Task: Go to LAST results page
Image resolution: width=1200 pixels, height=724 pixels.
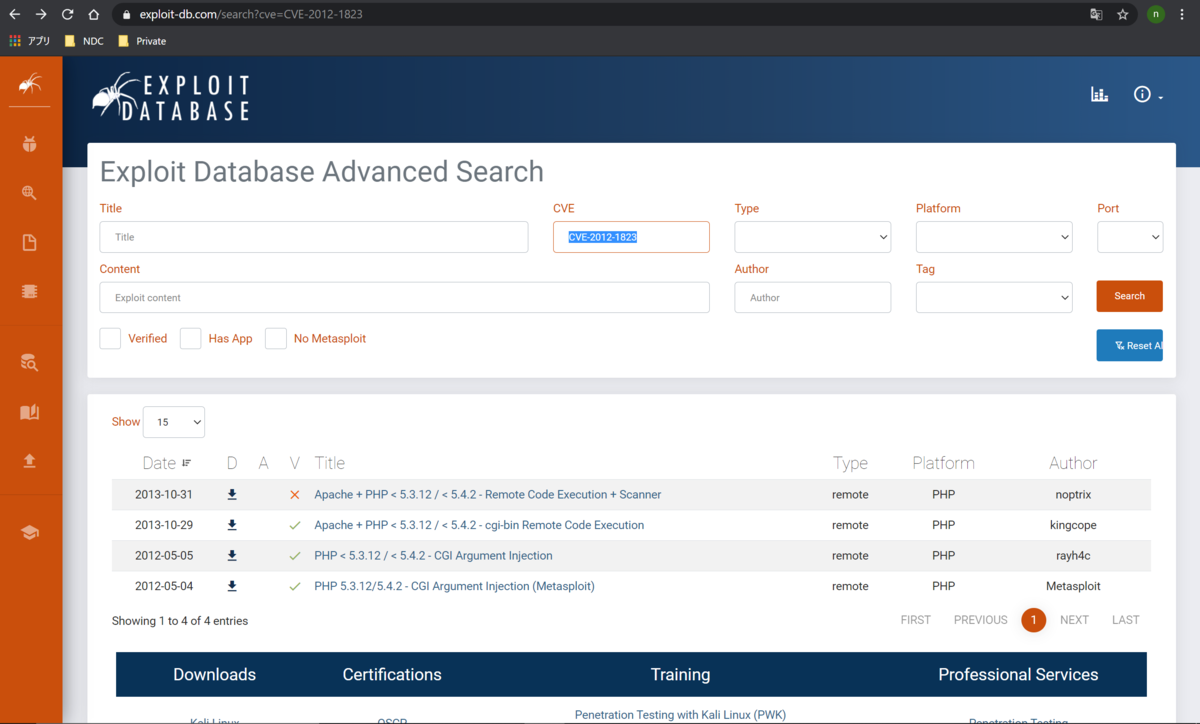Action: 1125,620
